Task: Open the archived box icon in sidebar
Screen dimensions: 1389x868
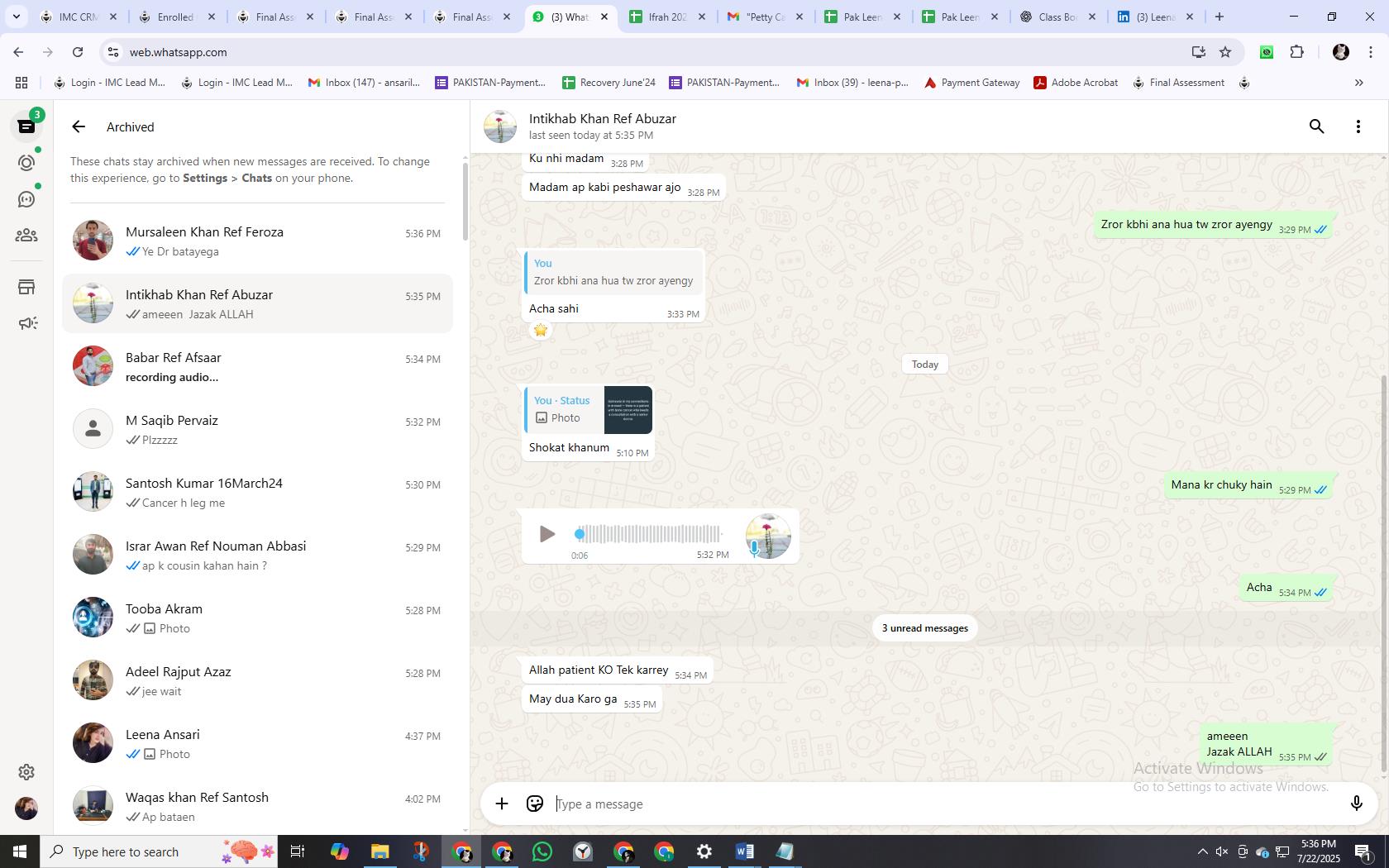Action: coord(26,287)
